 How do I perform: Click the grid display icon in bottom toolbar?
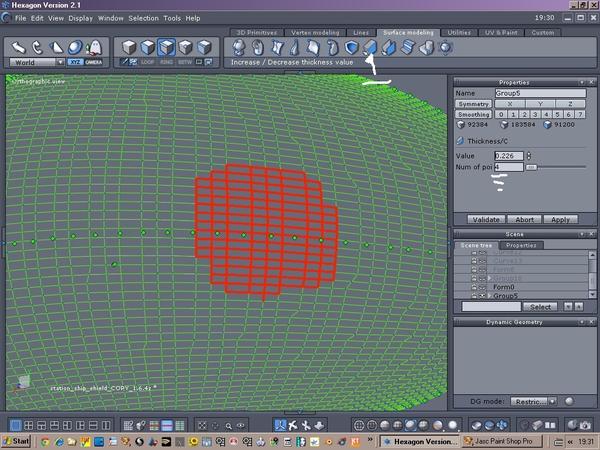click(128, 425)
